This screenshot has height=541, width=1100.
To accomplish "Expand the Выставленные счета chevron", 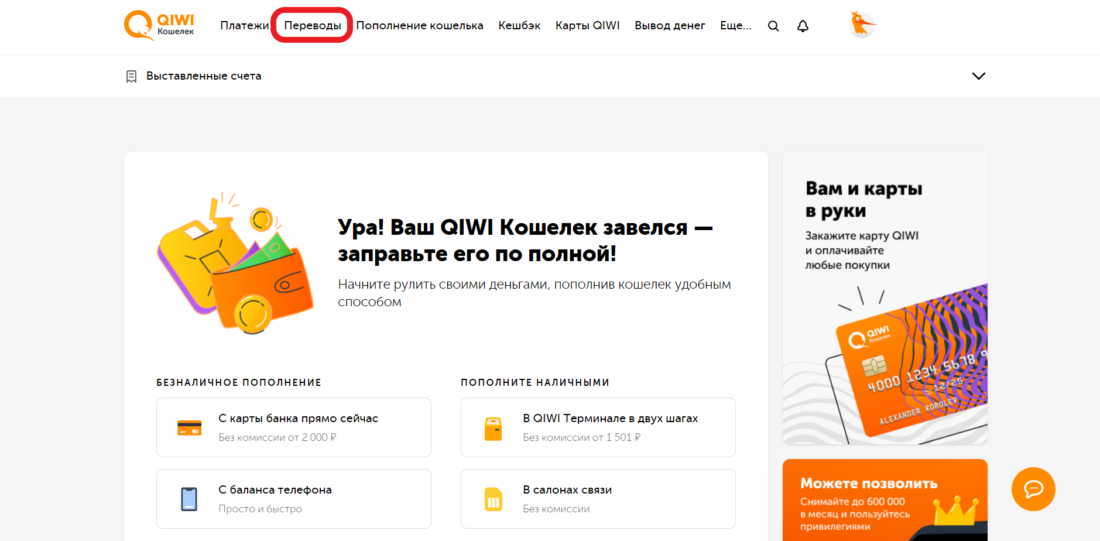I will click(x=978, y=76).
